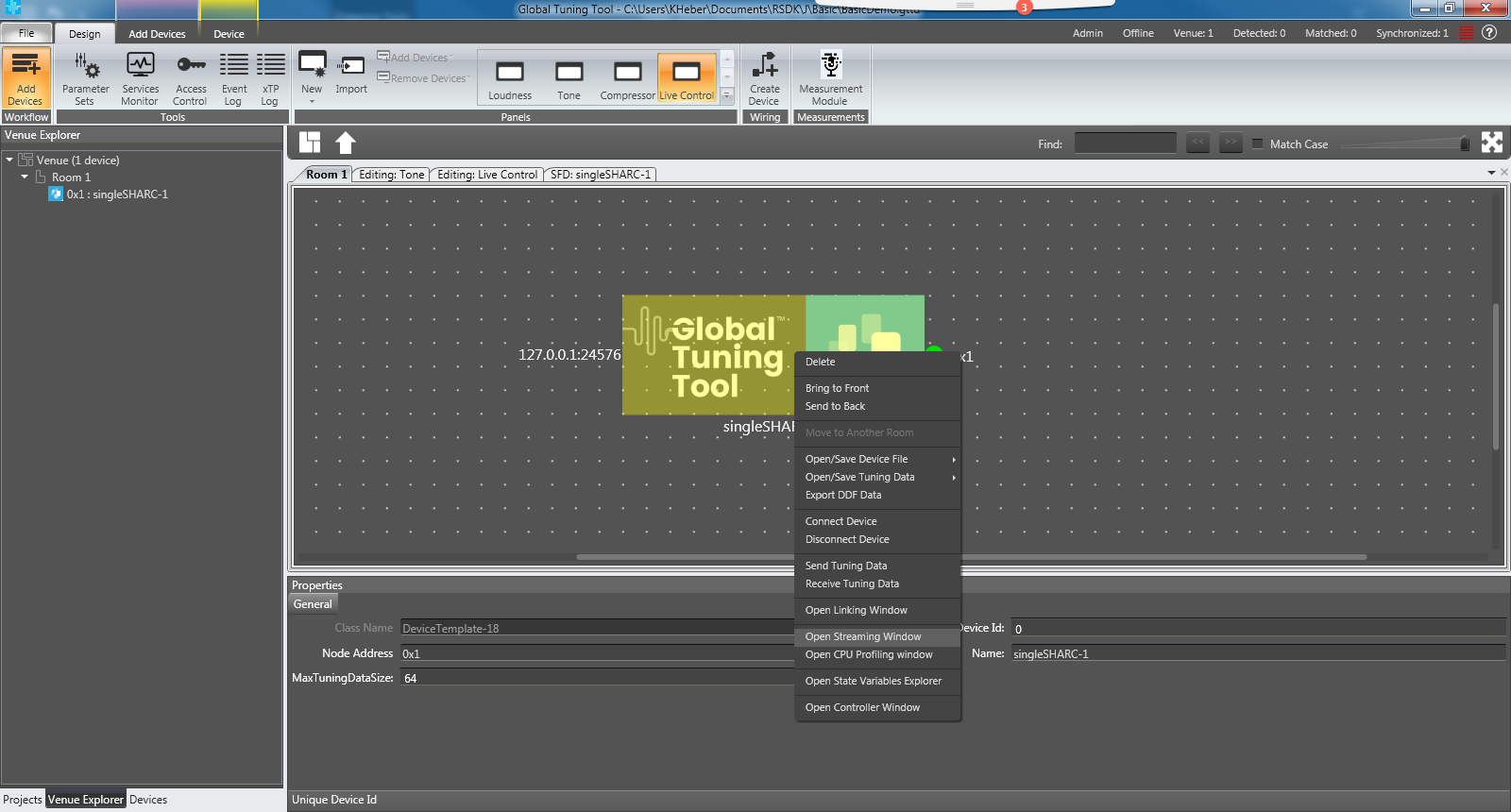Screen dimensions: 1511x812
Task: Choose Open Streaming Window
Action: pyautogui.click(x=878, y=636)
